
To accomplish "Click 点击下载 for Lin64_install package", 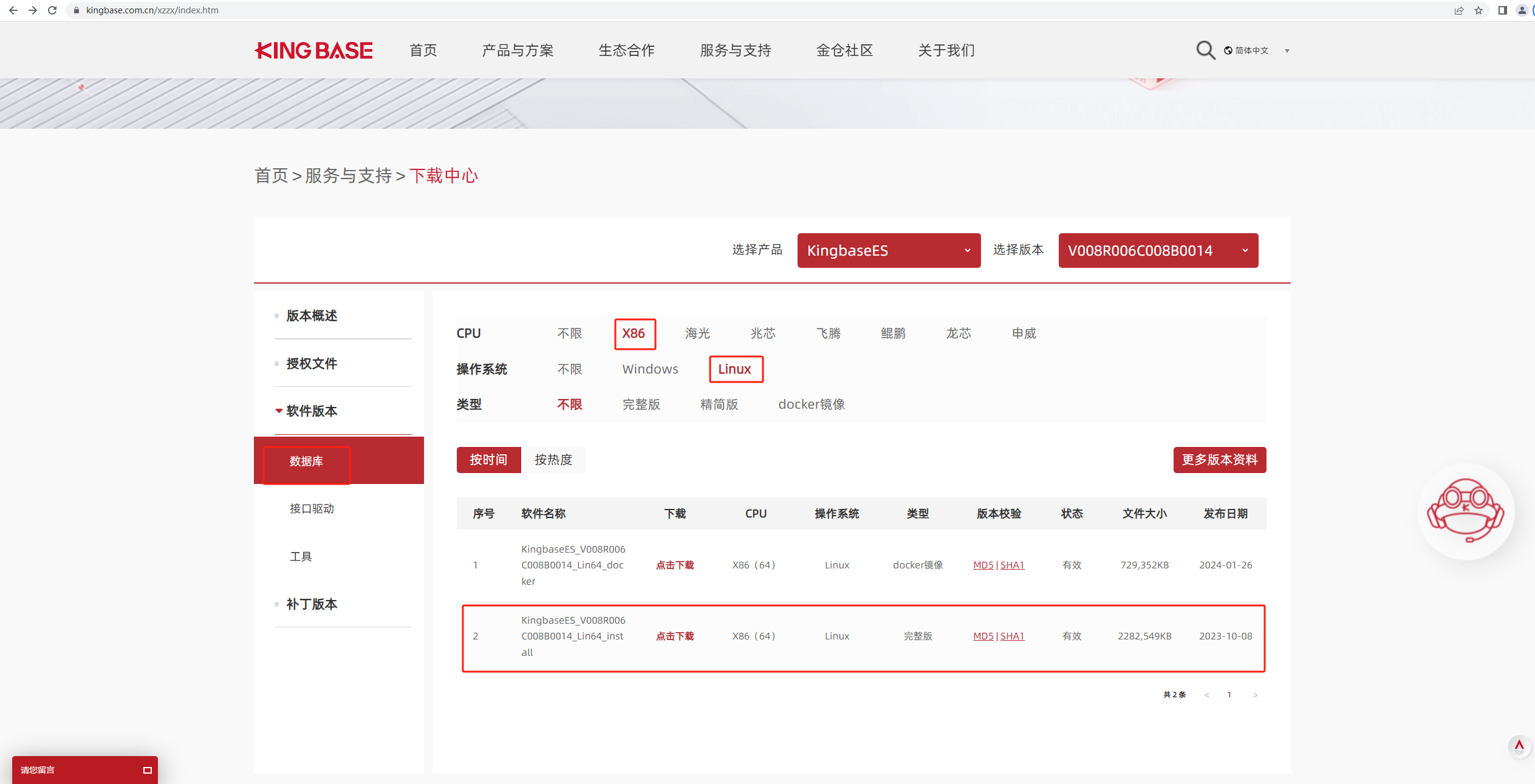I will point(674,636).
